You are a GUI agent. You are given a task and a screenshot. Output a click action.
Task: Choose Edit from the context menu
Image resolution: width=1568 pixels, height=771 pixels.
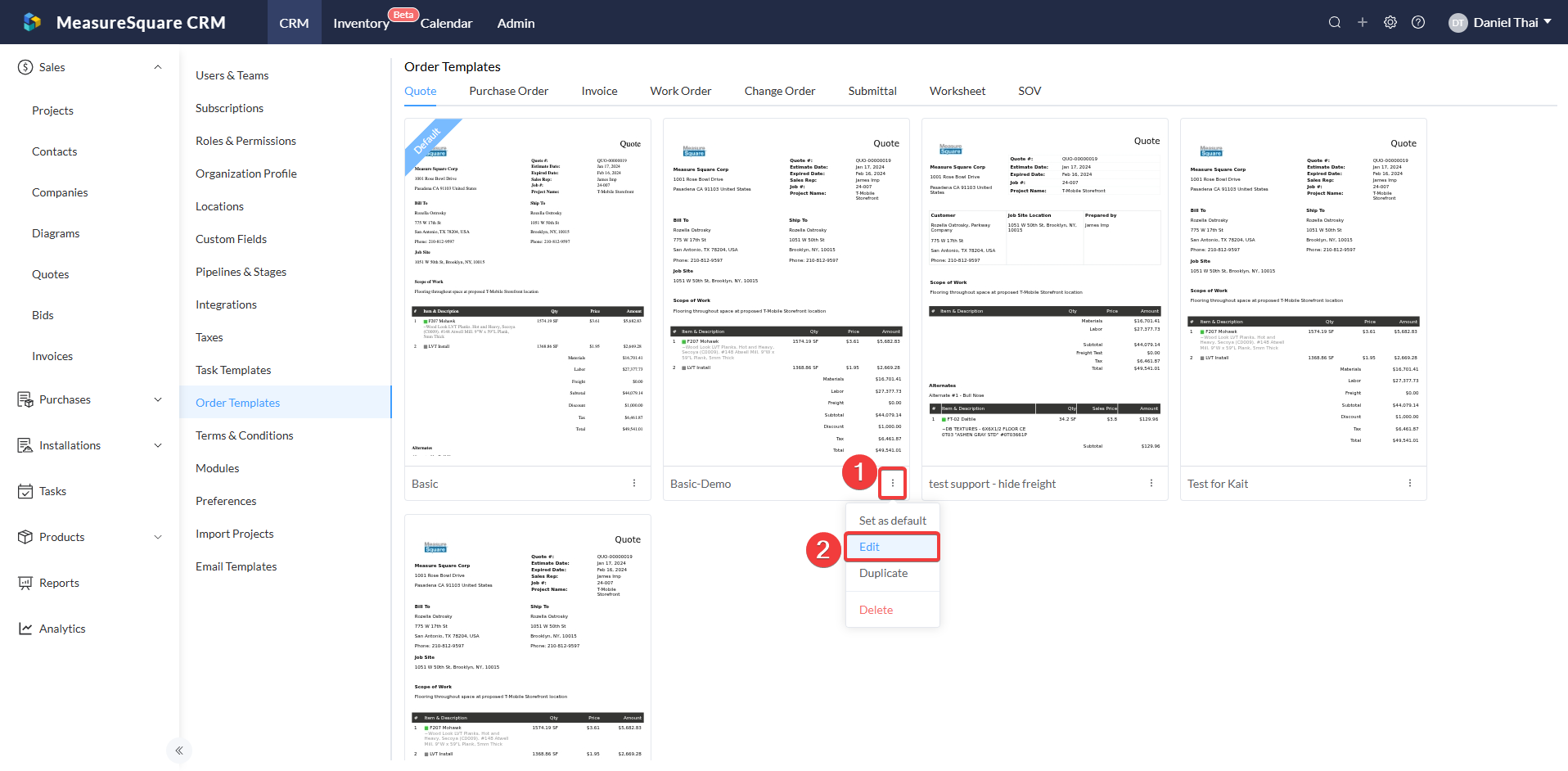(x=893, y=547)
